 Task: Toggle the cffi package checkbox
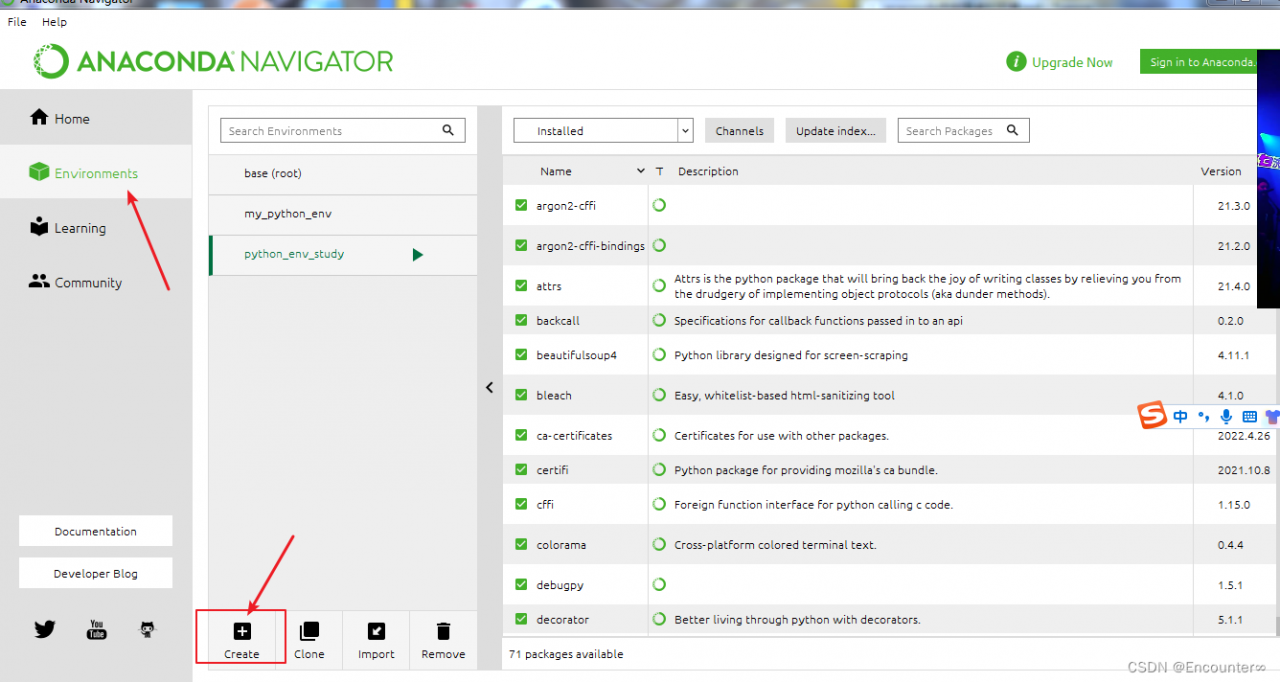(x=521, y=504)
